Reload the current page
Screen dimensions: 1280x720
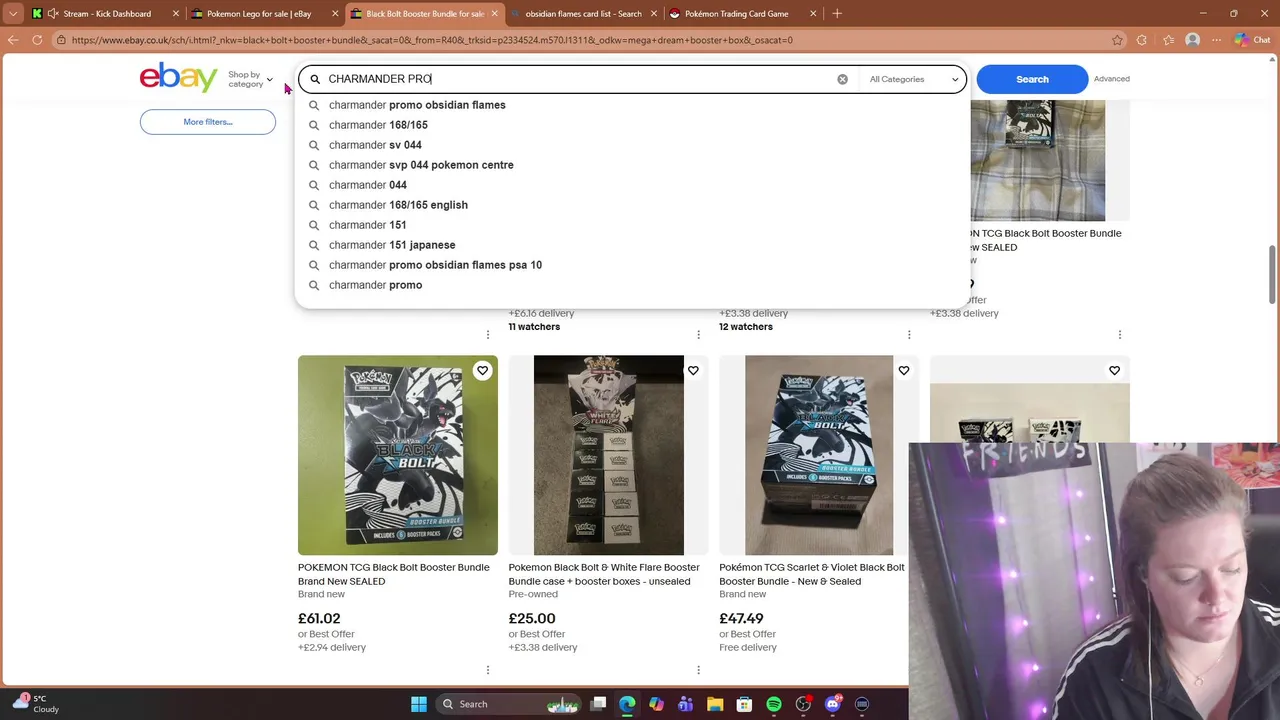pos(37,40)
